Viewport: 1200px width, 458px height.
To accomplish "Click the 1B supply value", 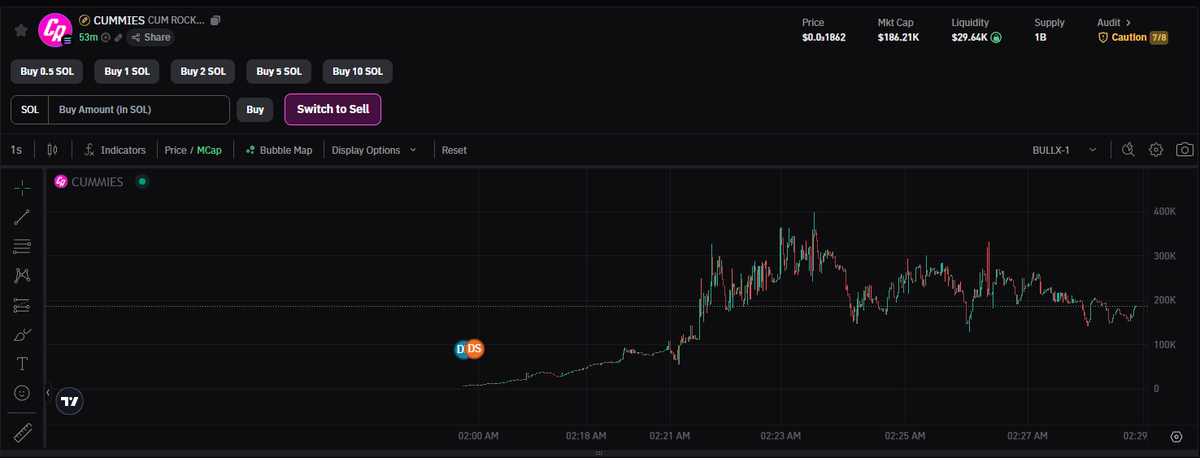I will click(1041, 37).
